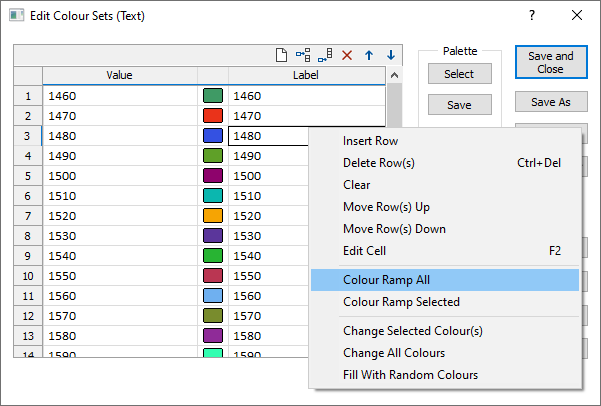Click the Label column header
Screen dimensions: 601x406
click(307, 75)
